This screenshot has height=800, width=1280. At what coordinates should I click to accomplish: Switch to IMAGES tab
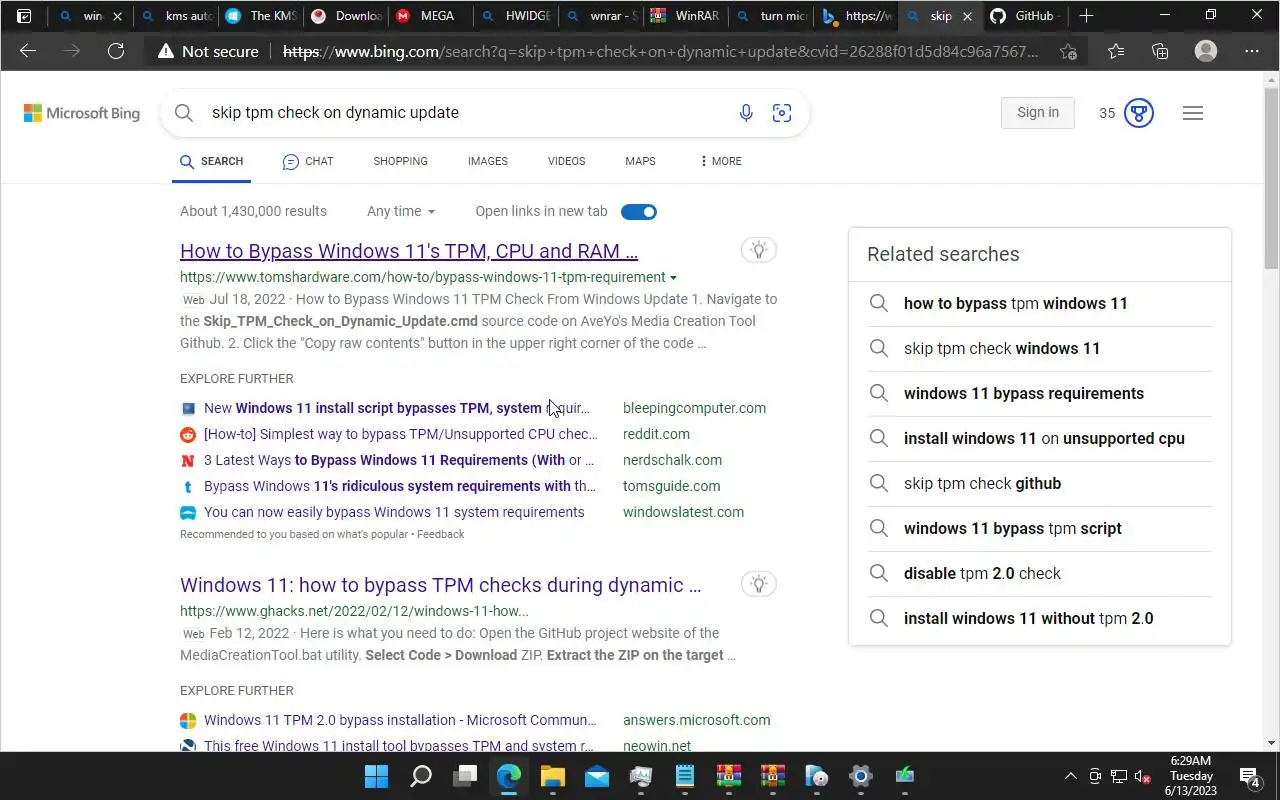(x=488, y=161)
